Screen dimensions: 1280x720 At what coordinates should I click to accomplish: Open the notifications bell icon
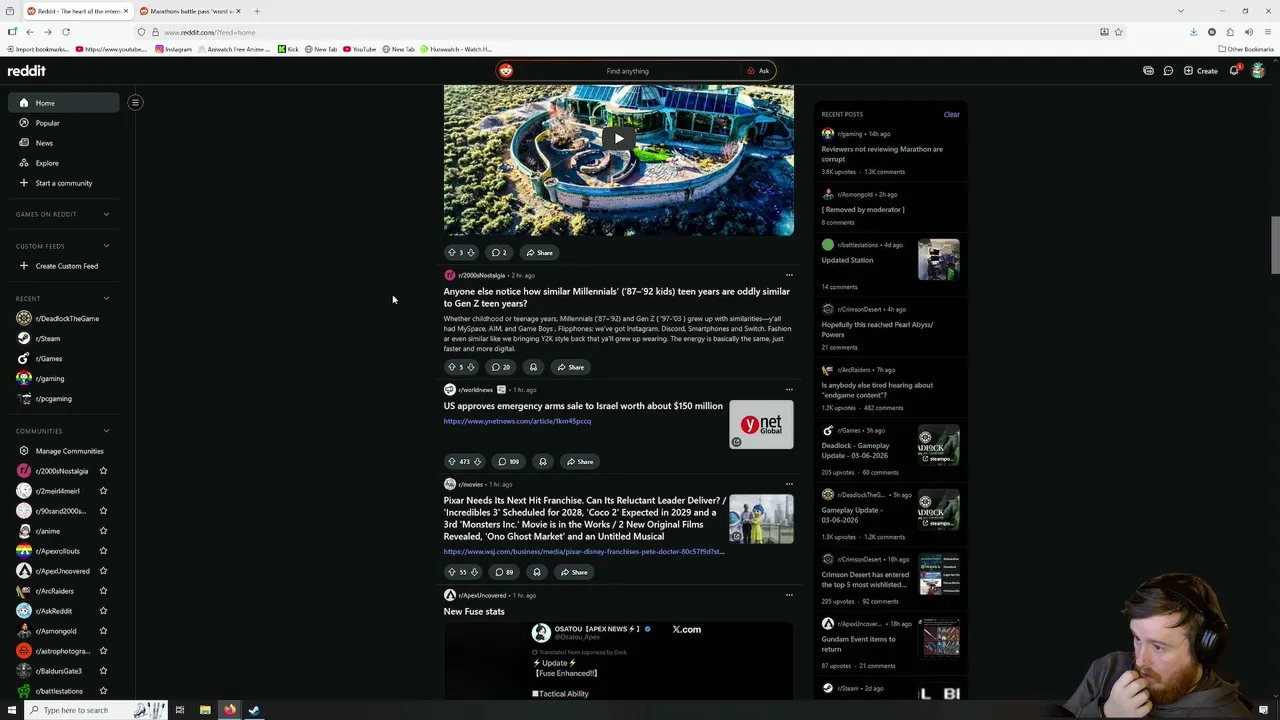tap(1235, 71)
